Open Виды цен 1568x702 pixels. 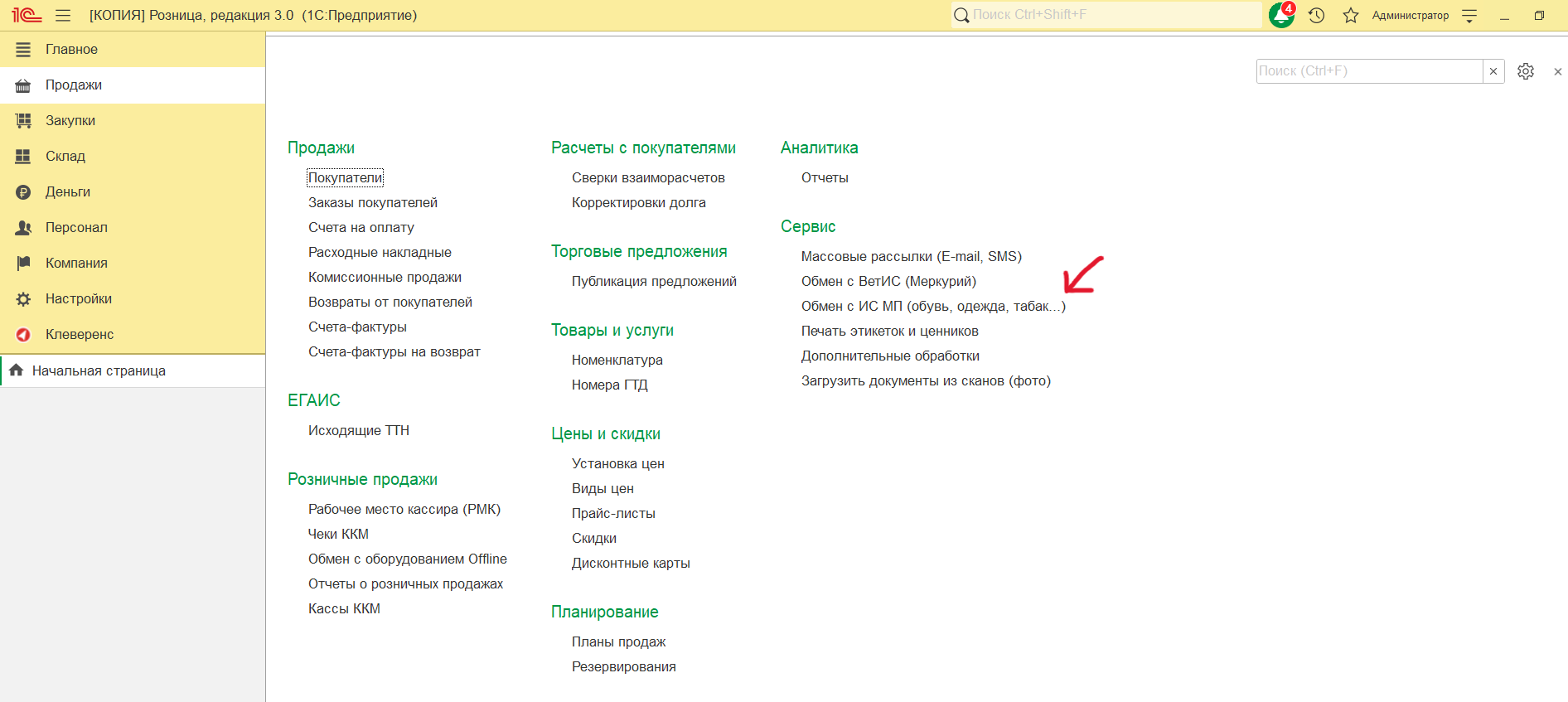click(603, 488)
